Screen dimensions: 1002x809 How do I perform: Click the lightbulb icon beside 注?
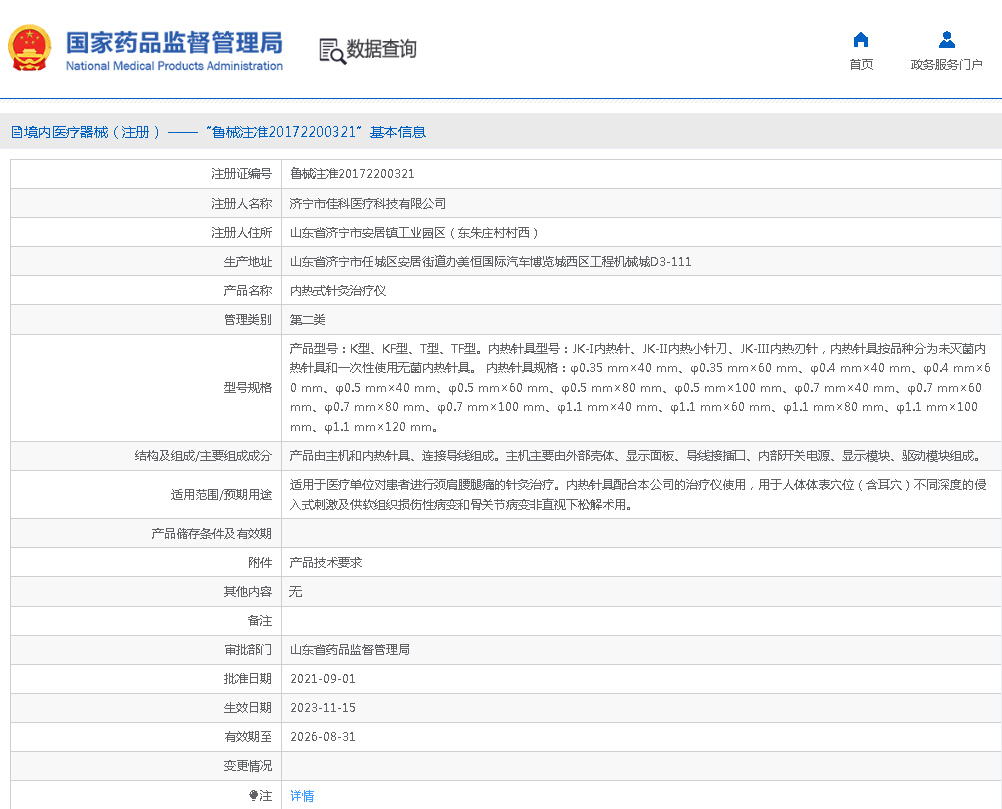pyautogui.click(x=253, y=796)
